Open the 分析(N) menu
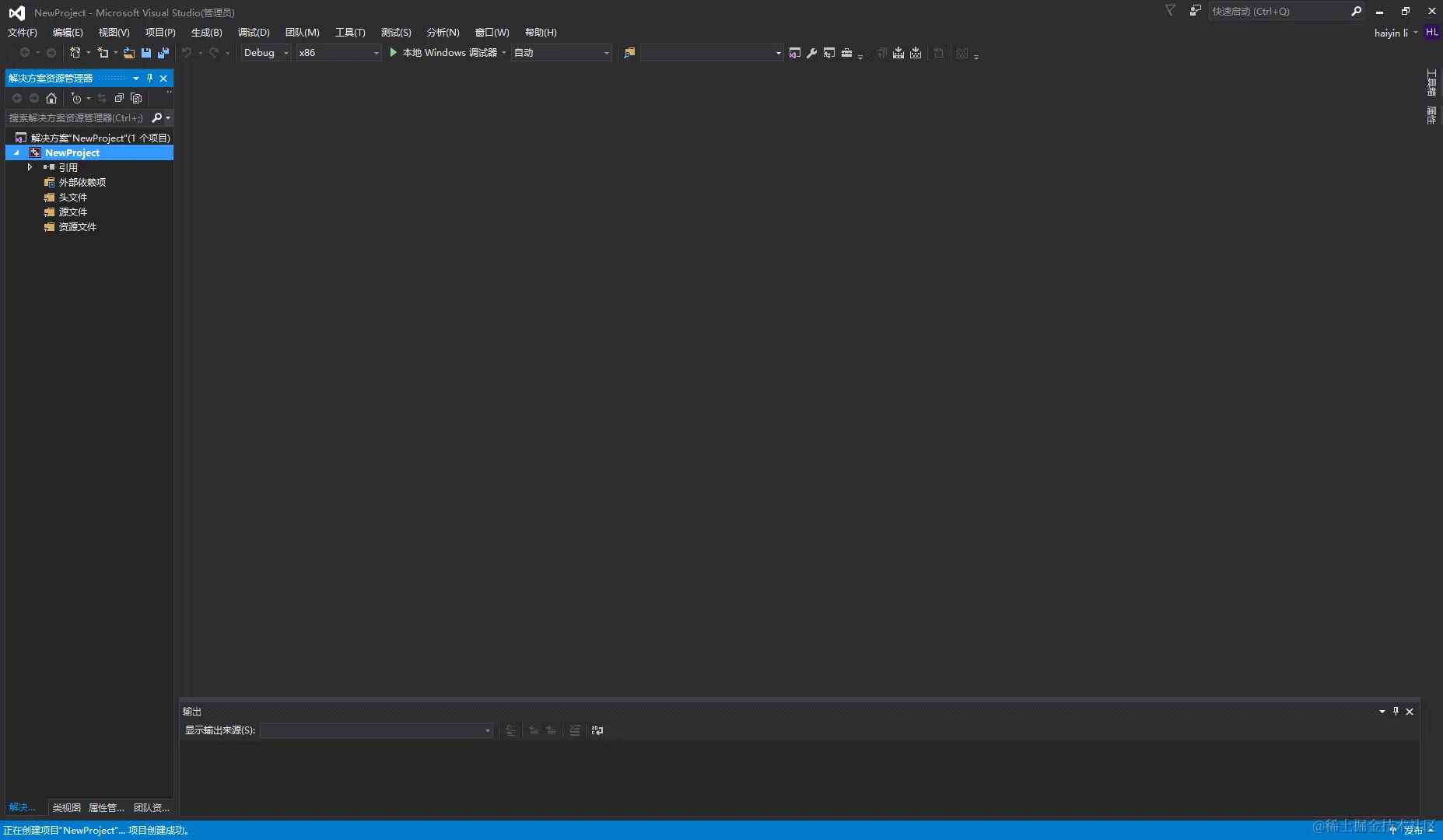The height and width of the screenshot is (840, 1443). pyautogui.click(x=443, y=32)
